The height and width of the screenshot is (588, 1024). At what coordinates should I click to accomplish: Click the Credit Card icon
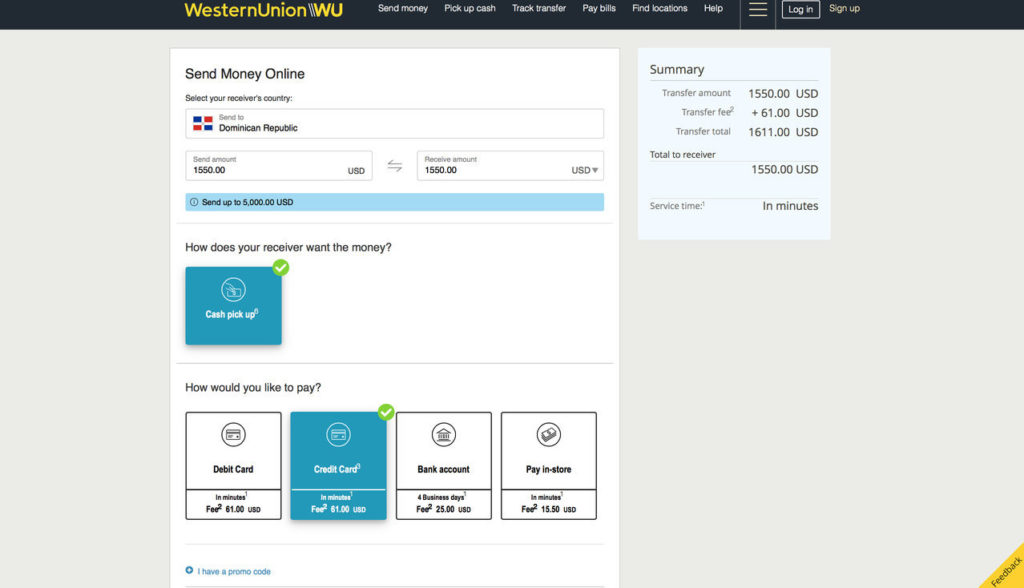point(338,434)
